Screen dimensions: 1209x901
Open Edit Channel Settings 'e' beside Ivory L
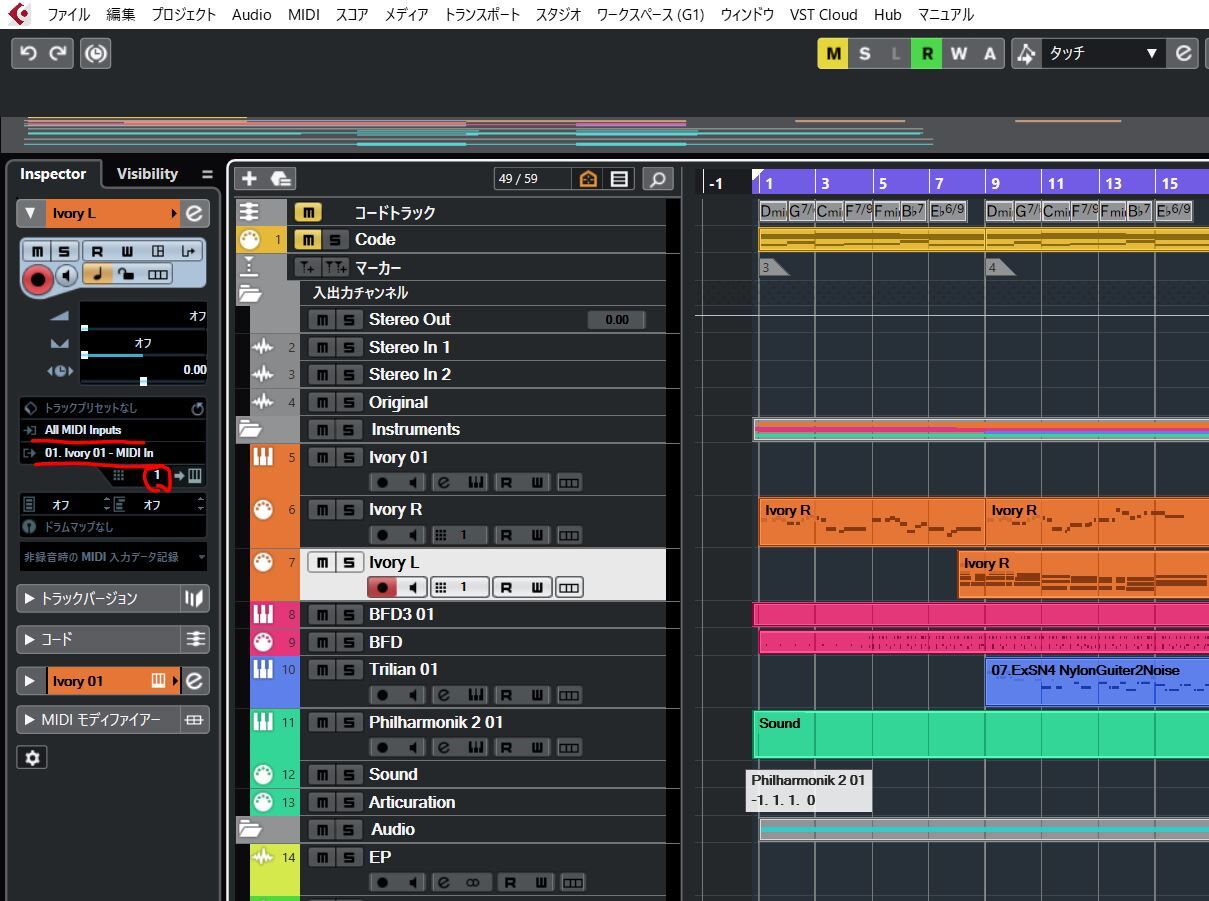click(x=194, y=213)
